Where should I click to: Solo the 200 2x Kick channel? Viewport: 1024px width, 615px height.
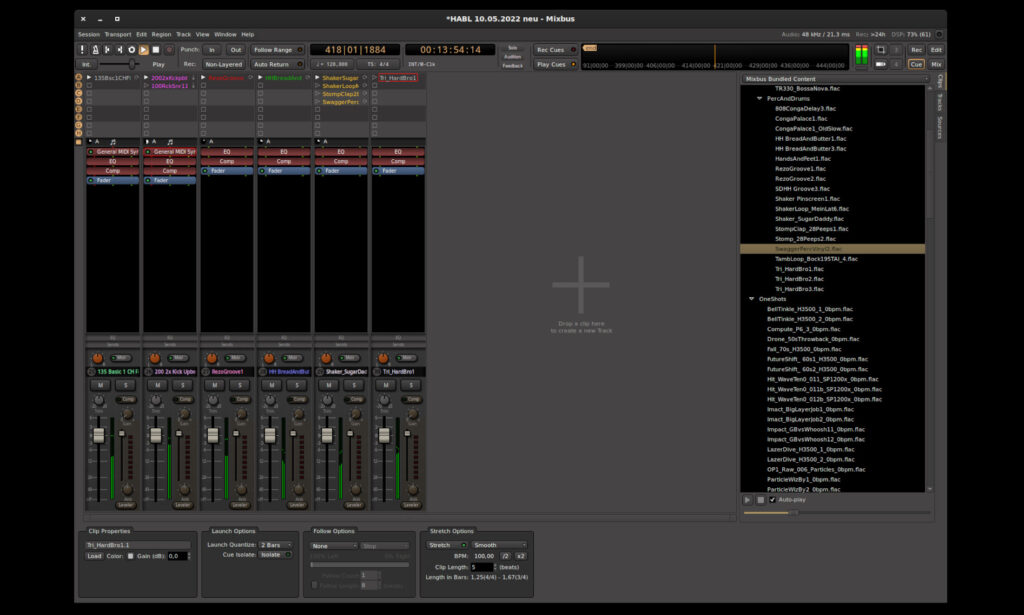pos(183,385)
